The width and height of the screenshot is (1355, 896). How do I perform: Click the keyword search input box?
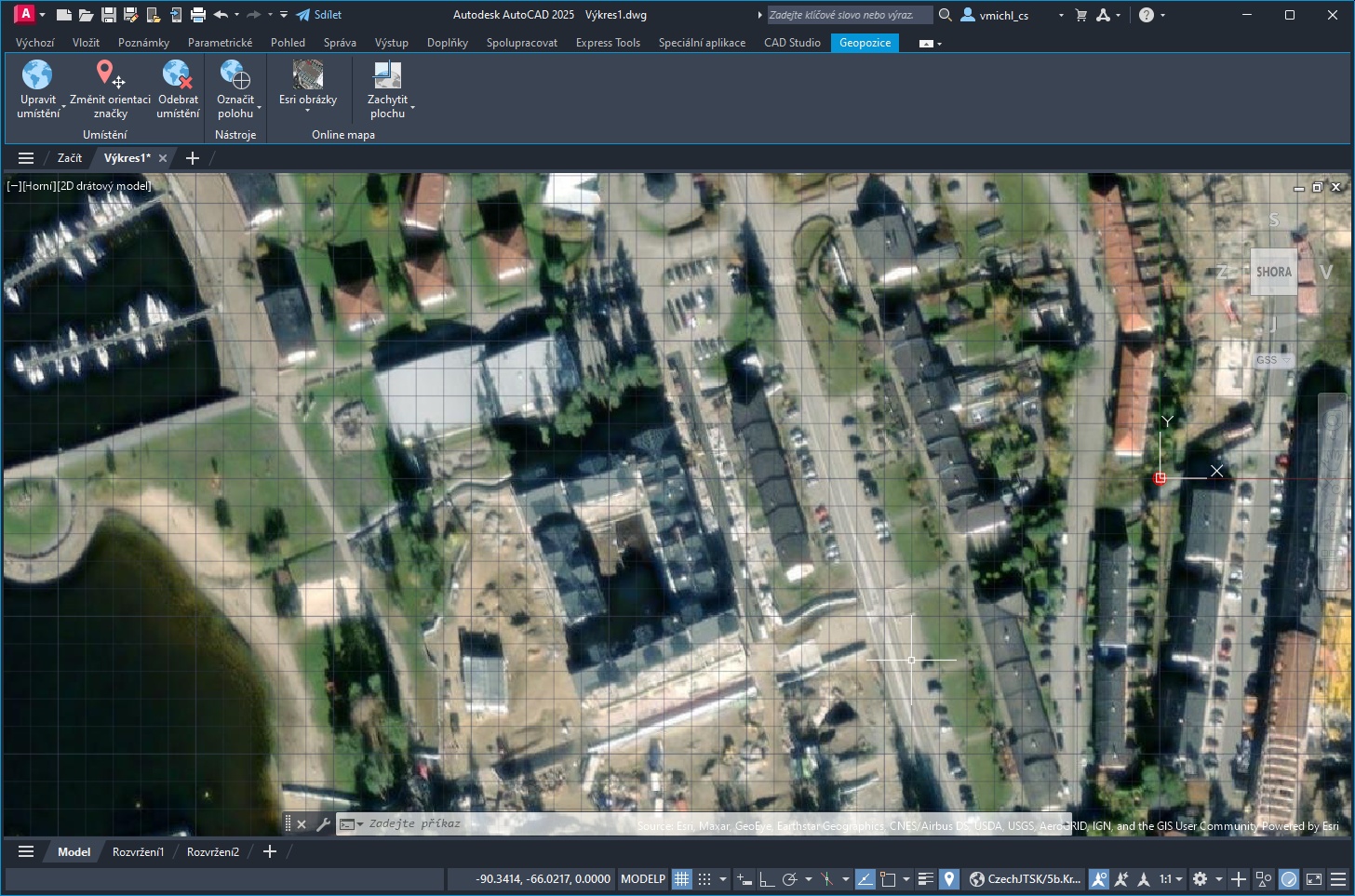[x=849, y=15]
